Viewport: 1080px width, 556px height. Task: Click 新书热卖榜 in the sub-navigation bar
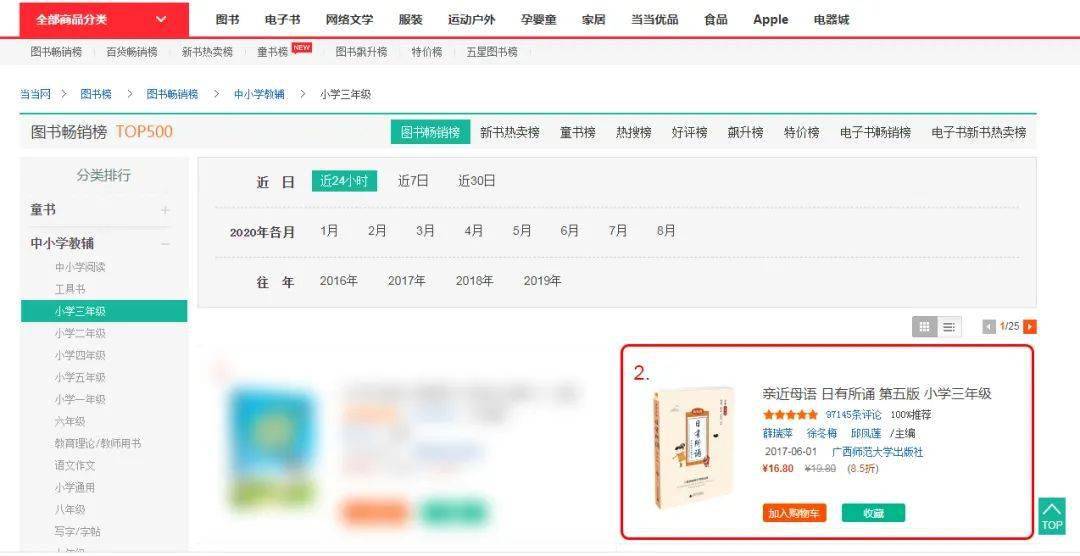207,52
